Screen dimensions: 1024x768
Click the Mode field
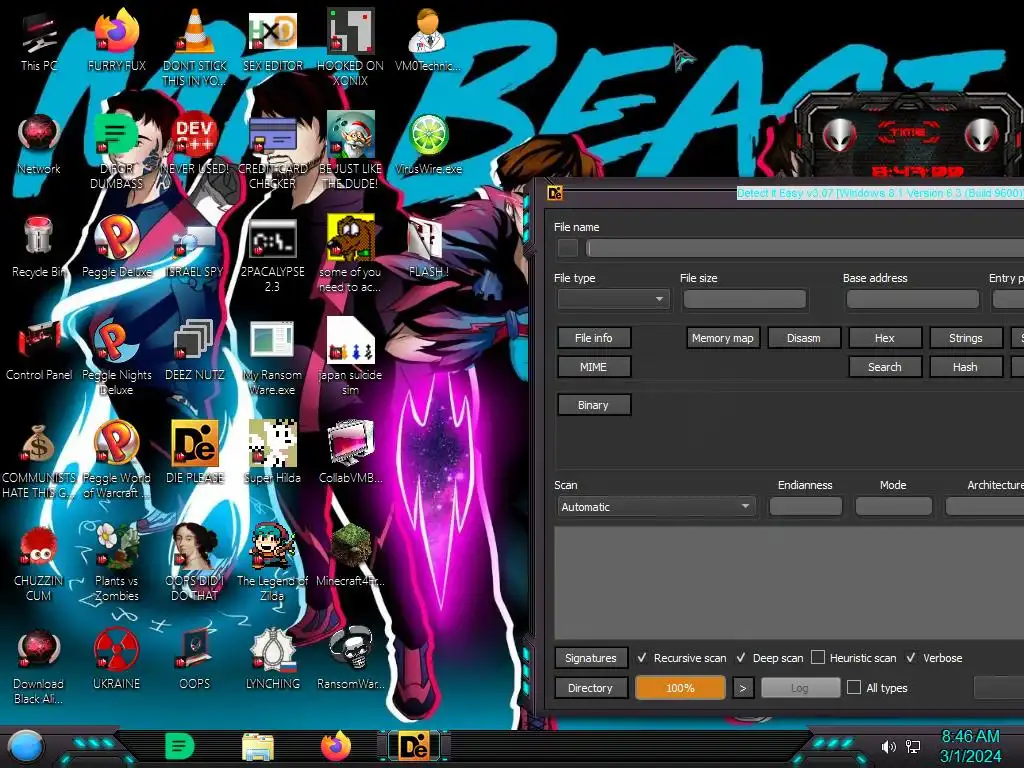coord(893,506)
